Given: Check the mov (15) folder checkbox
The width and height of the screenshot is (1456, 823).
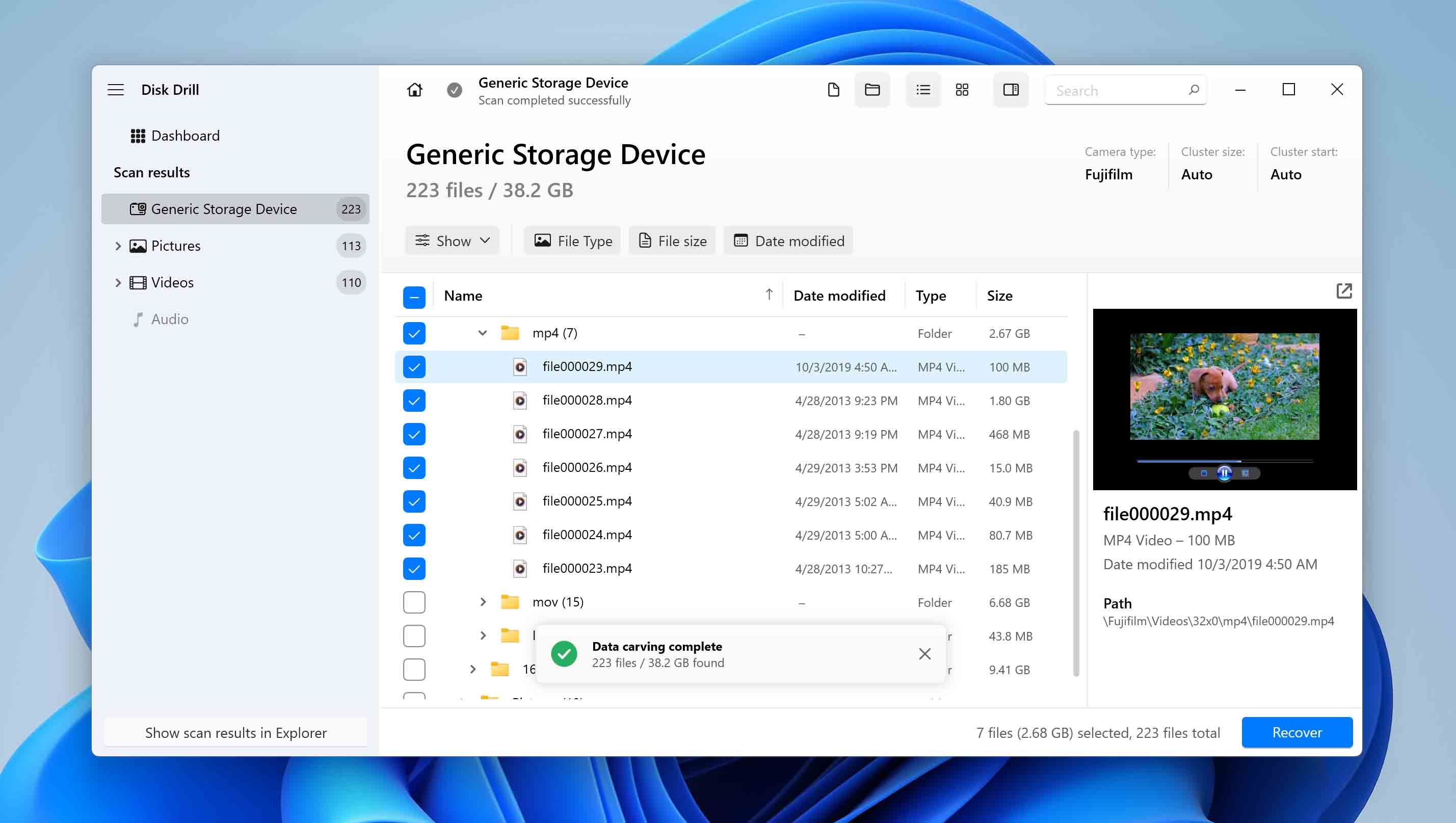Looking at the screenshot, I should tap(414, 602).
